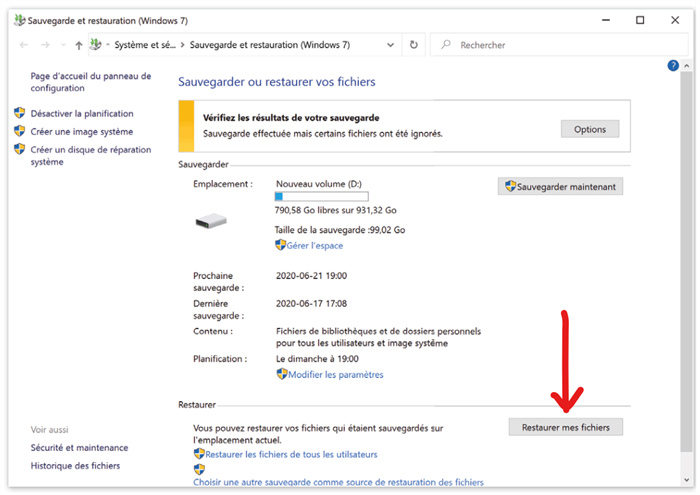Click shield icon next to Désactiver la planification

20,112
